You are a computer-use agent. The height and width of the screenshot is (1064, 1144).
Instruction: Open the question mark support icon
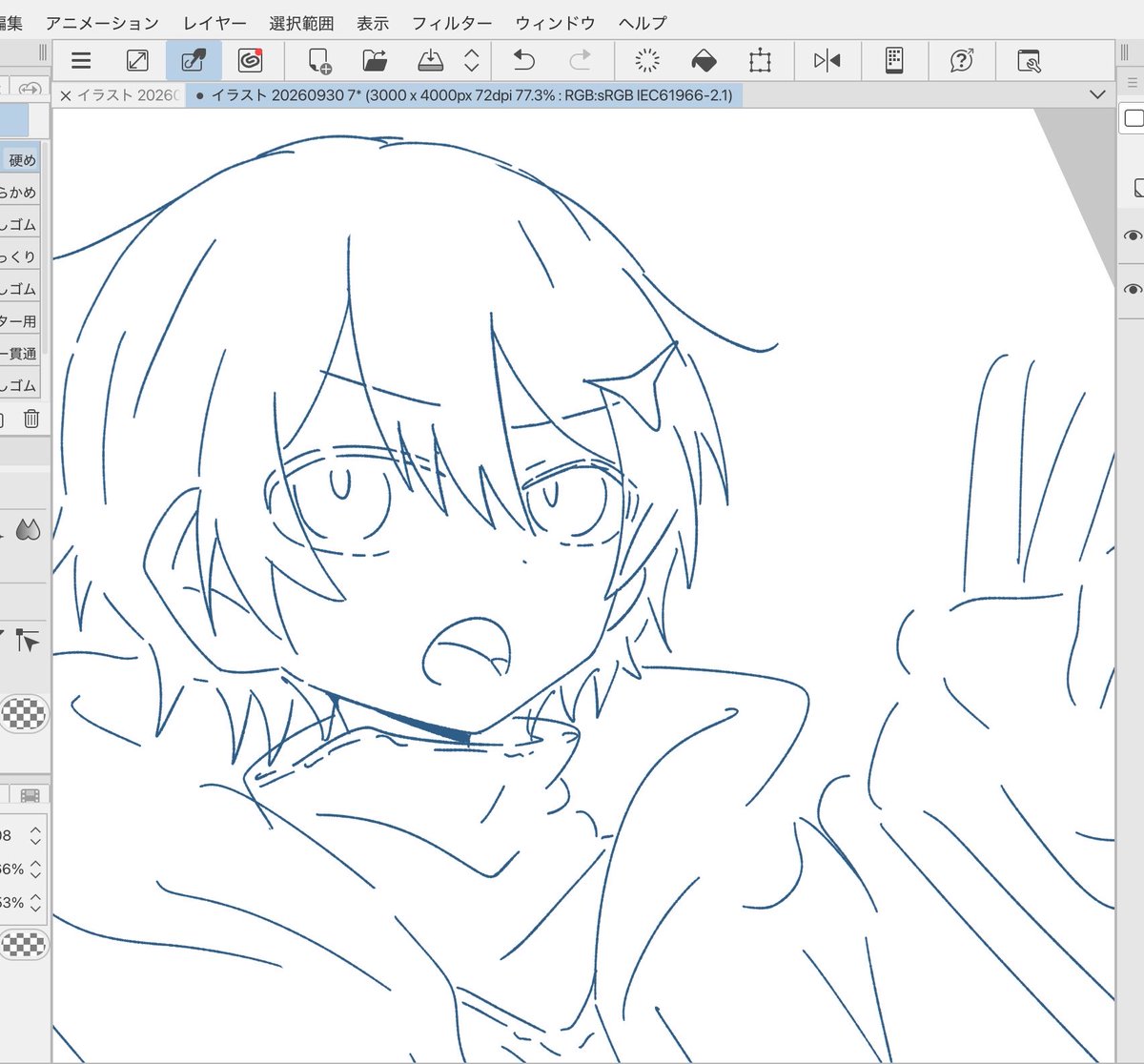962,61
